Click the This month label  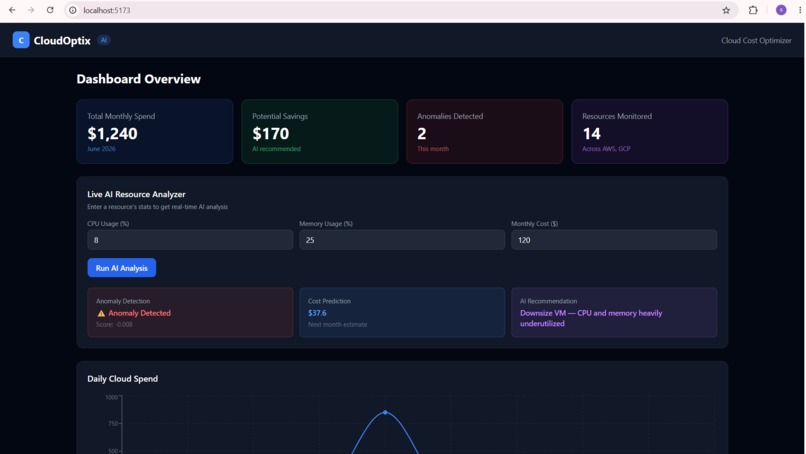click(433, 149)
